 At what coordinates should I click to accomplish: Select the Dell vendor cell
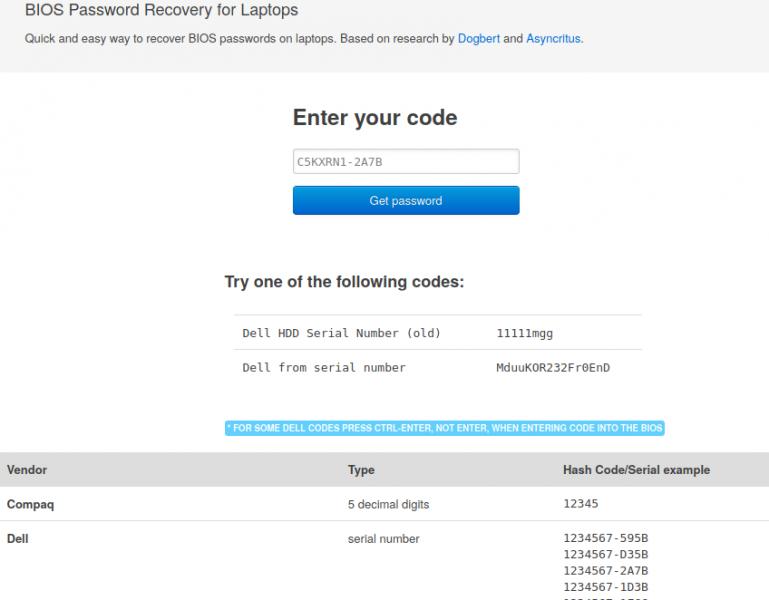(x=18, y=539)
